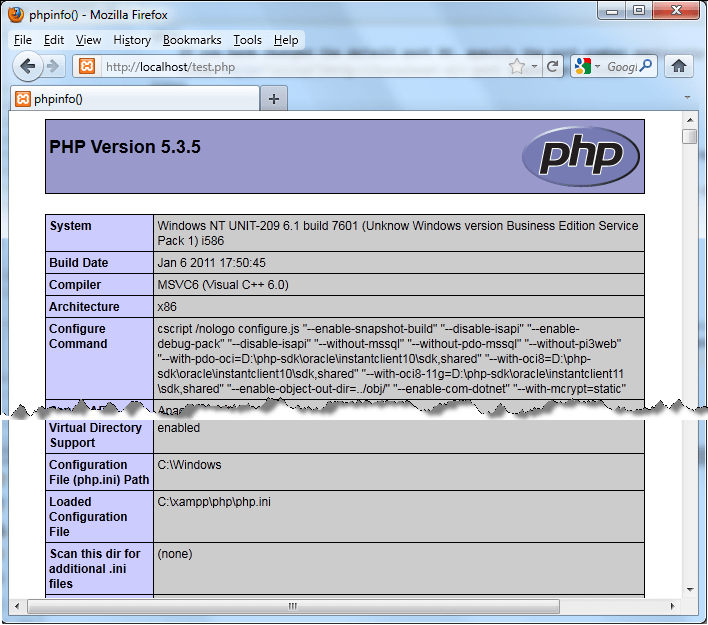The width and height of the screenshot is (708, 625).
Task: Click the 'Virtual Directory Support' label
Action: (x=95, y=435)
